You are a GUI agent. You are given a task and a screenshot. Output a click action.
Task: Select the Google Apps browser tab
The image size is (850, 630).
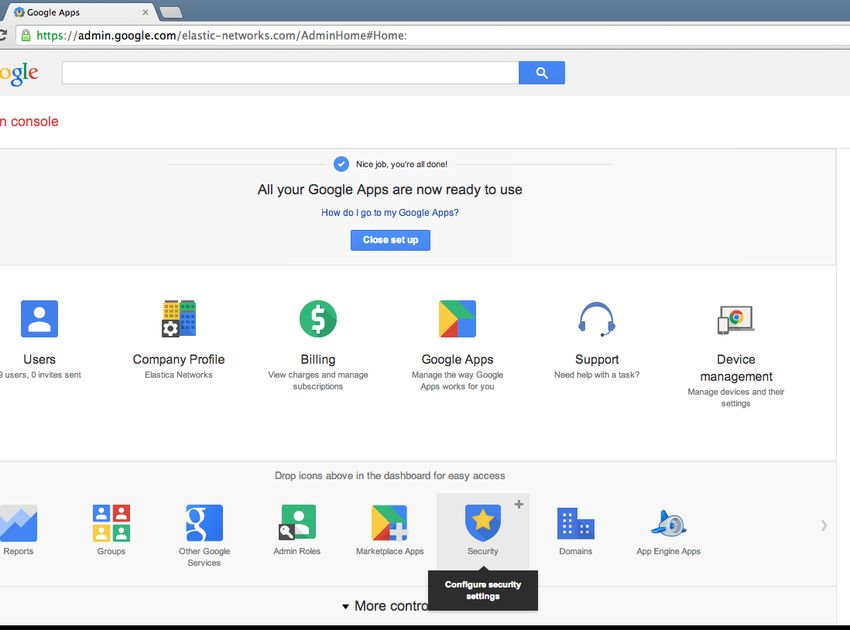coord(79,12)
